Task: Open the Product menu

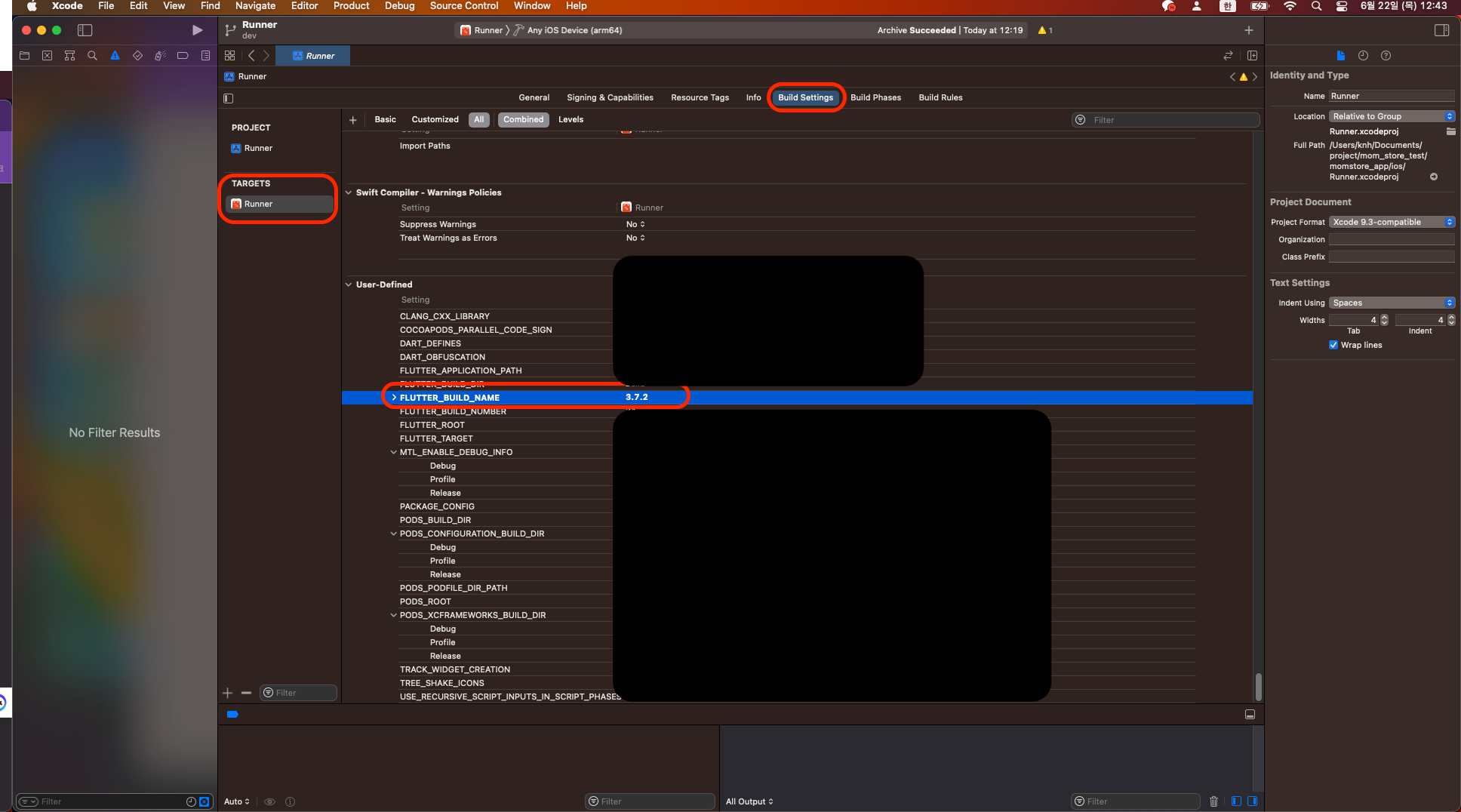Action: (x=351, y=6)
